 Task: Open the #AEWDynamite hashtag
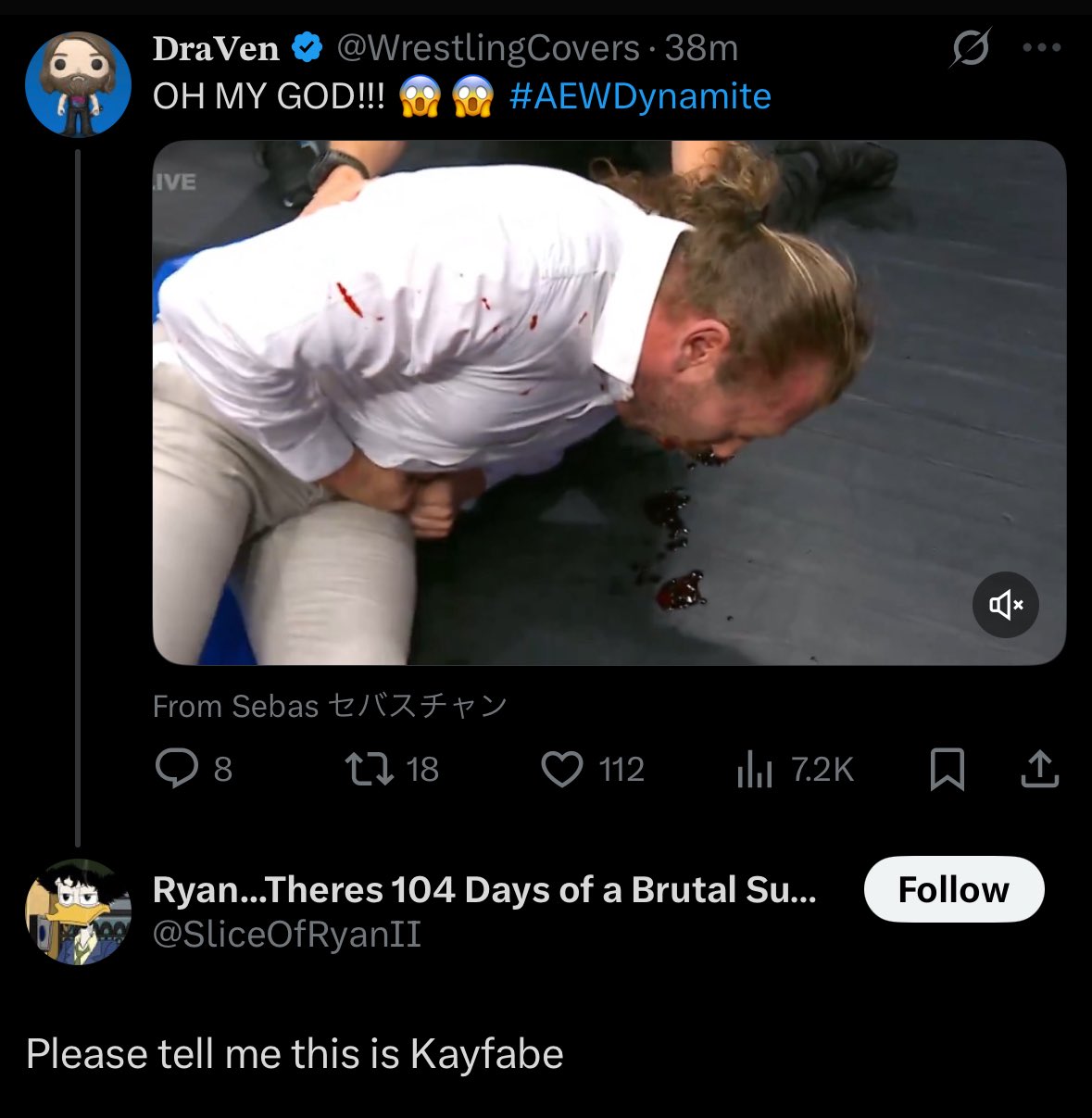[x=640, y=96]
